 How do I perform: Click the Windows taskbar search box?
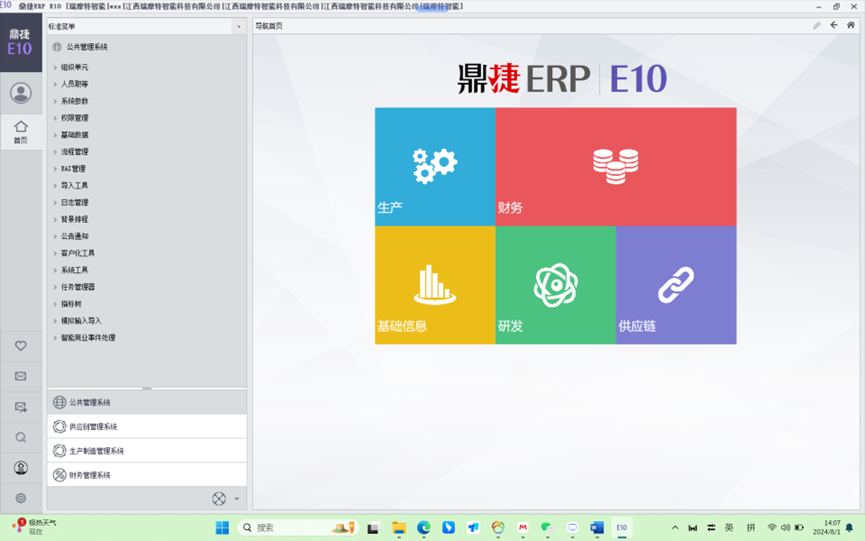[290, 527]
